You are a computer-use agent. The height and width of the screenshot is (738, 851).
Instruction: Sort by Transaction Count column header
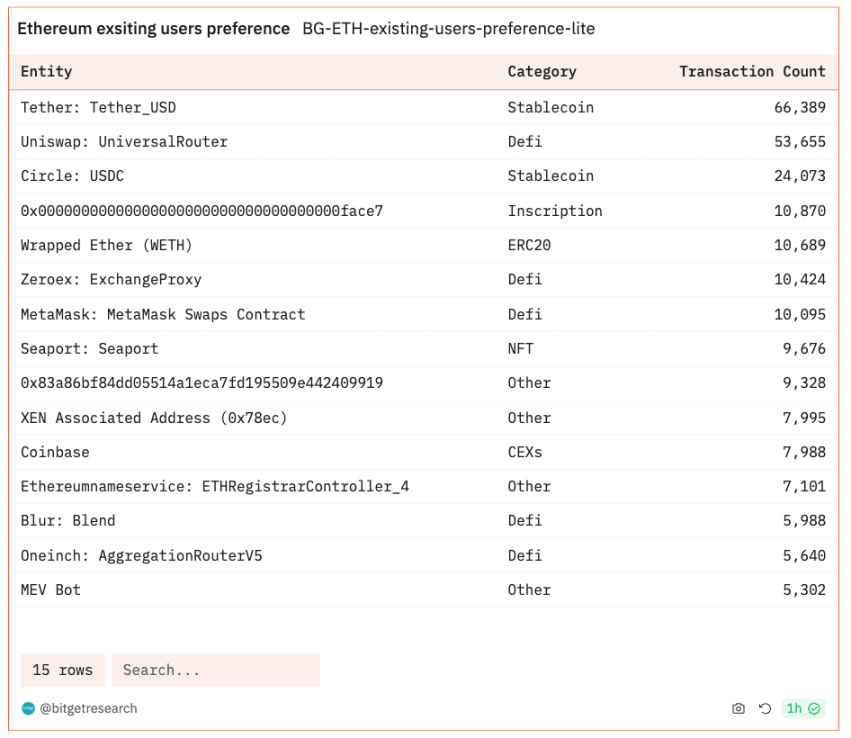point(752,72)
